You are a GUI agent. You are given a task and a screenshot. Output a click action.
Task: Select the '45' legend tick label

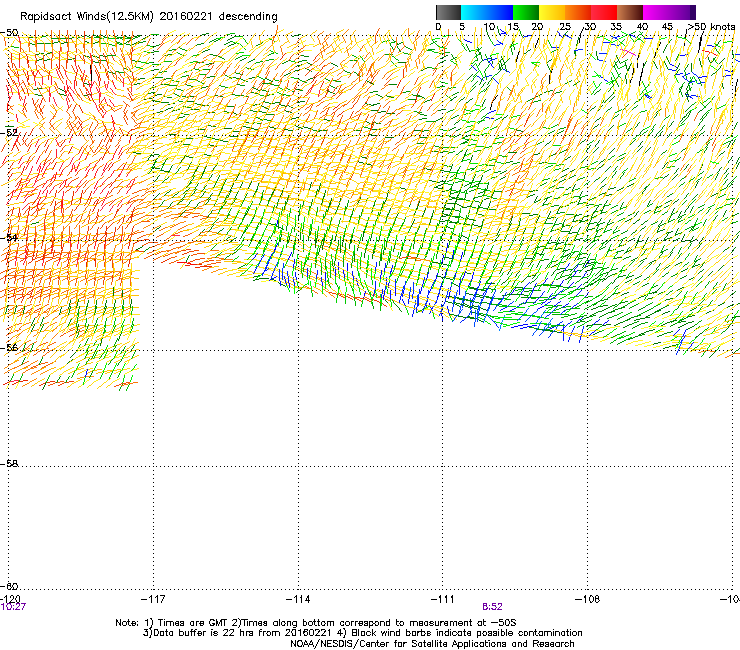click(x=667, y=27)
